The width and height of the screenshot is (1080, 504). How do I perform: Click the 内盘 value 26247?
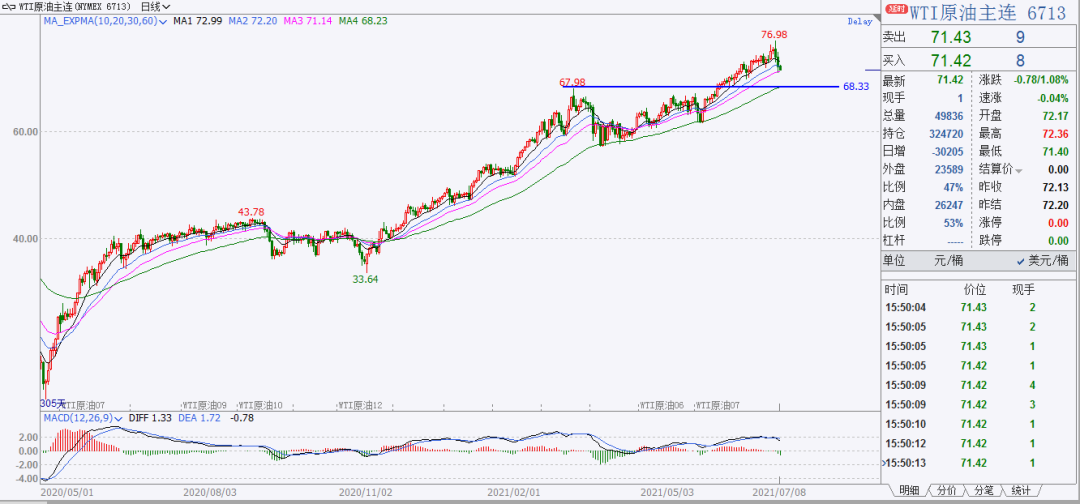(949, 205)
